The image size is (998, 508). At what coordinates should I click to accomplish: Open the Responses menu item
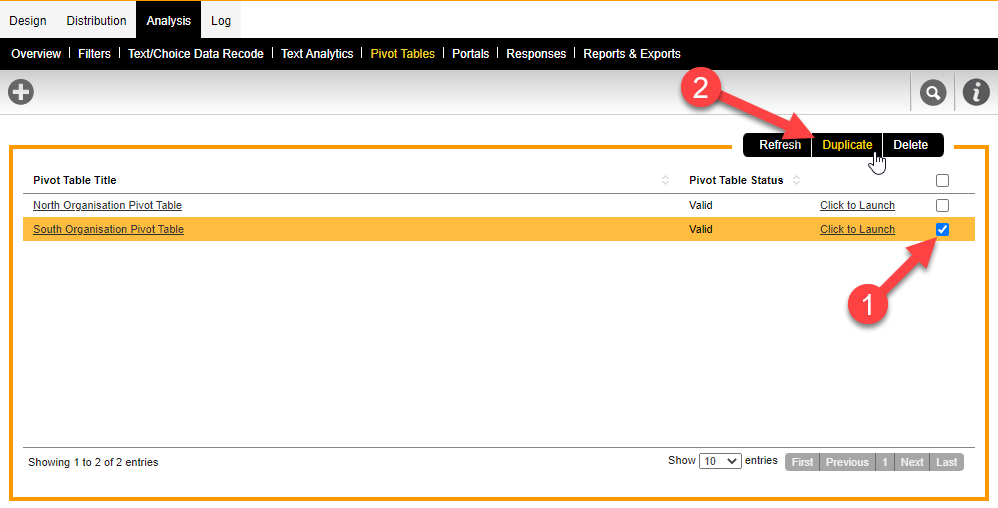[x=536, y=54]
